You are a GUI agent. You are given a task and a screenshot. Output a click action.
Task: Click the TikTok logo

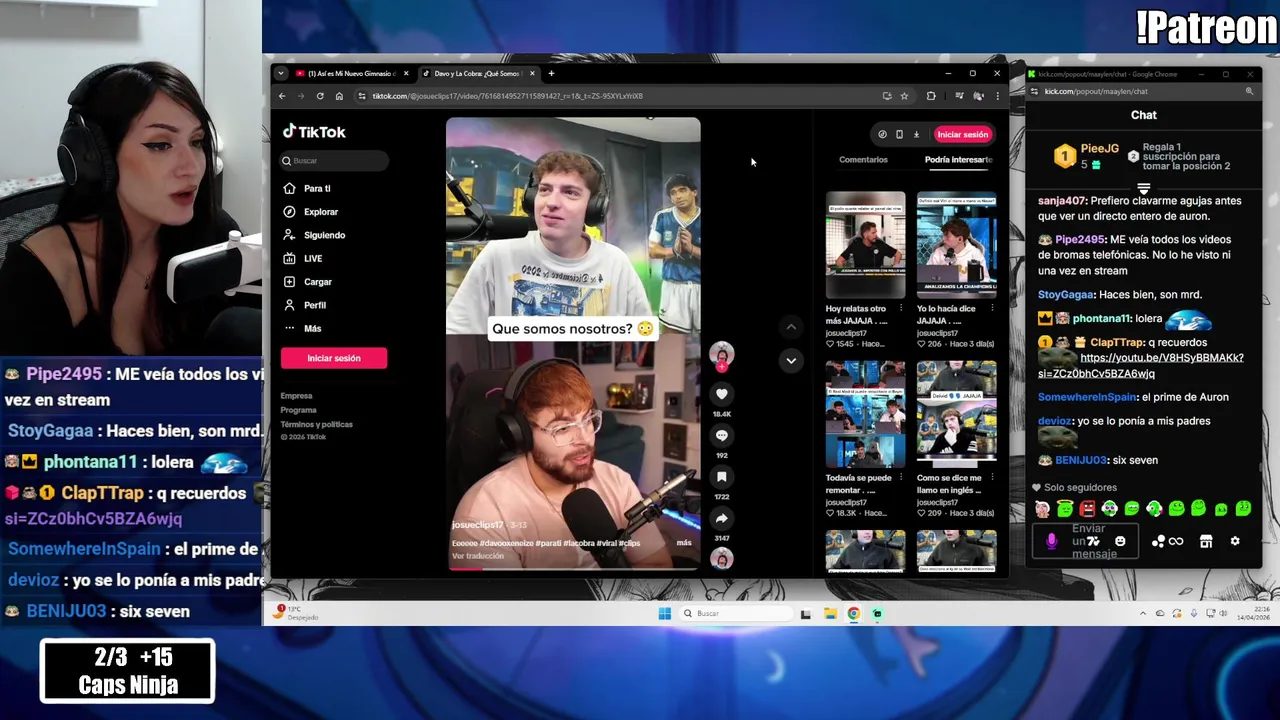point(314,131)
